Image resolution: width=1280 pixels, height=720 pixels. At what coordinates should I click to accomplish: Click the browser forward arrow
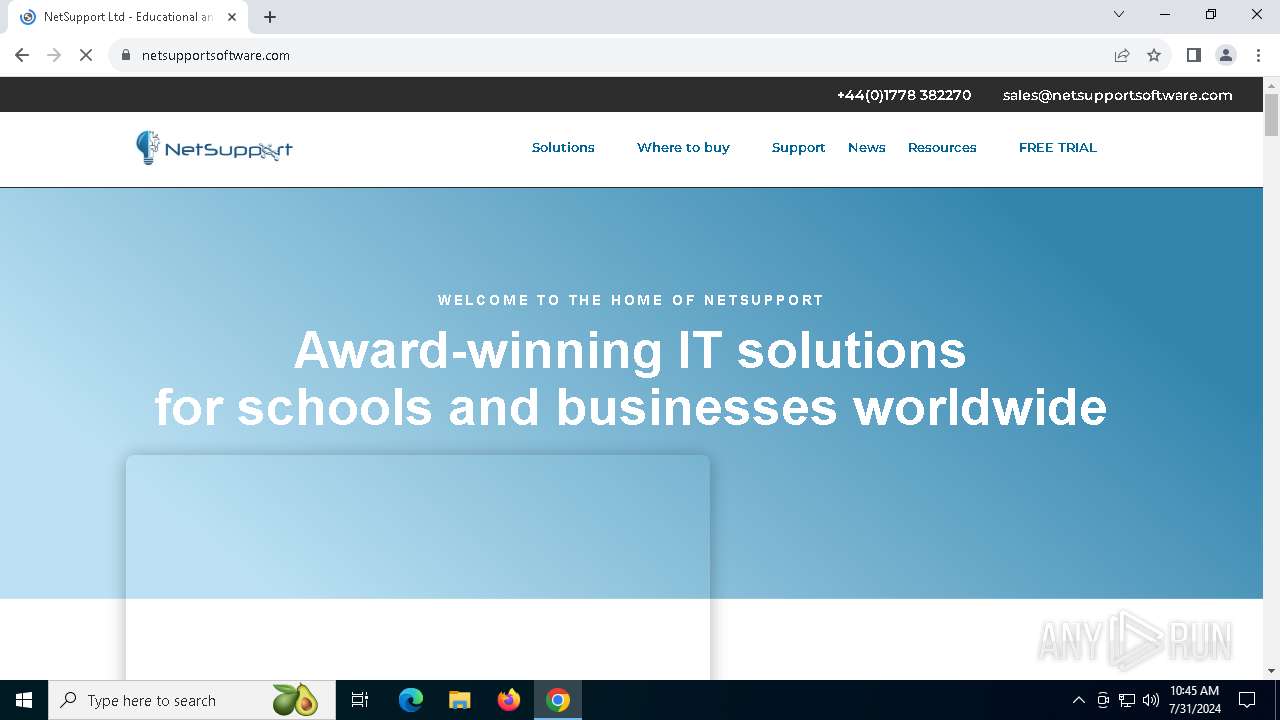point(54,55)
